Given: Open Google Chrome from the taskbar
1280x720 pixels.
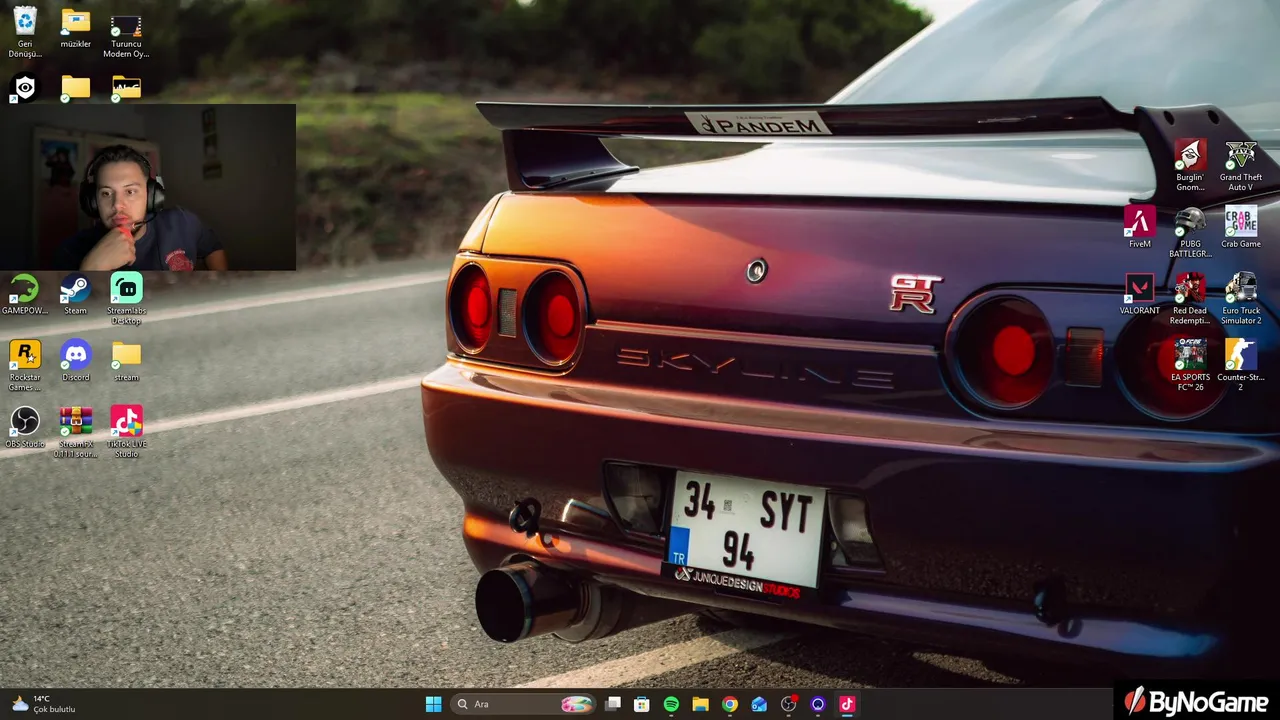Looking at the screenshot, I should click(730, 704).
